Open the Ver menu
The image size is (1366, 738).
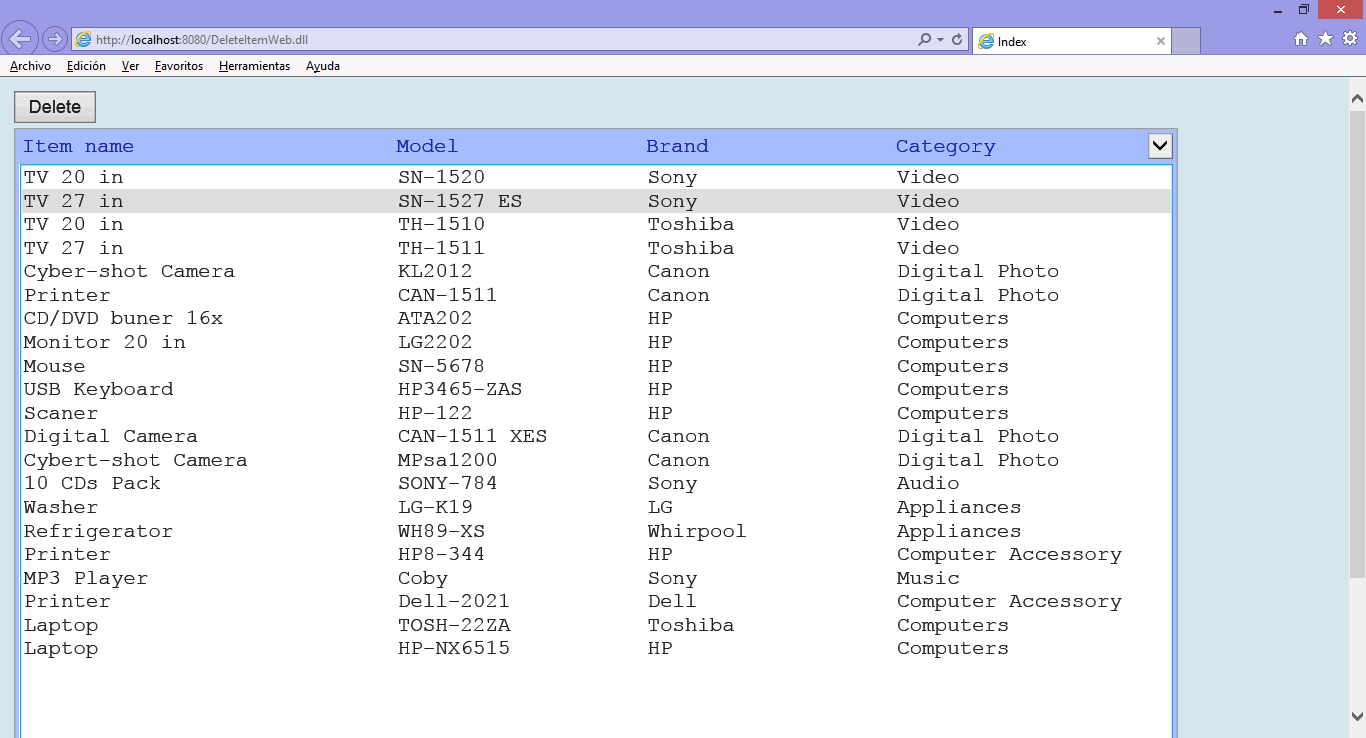(130, 66)
